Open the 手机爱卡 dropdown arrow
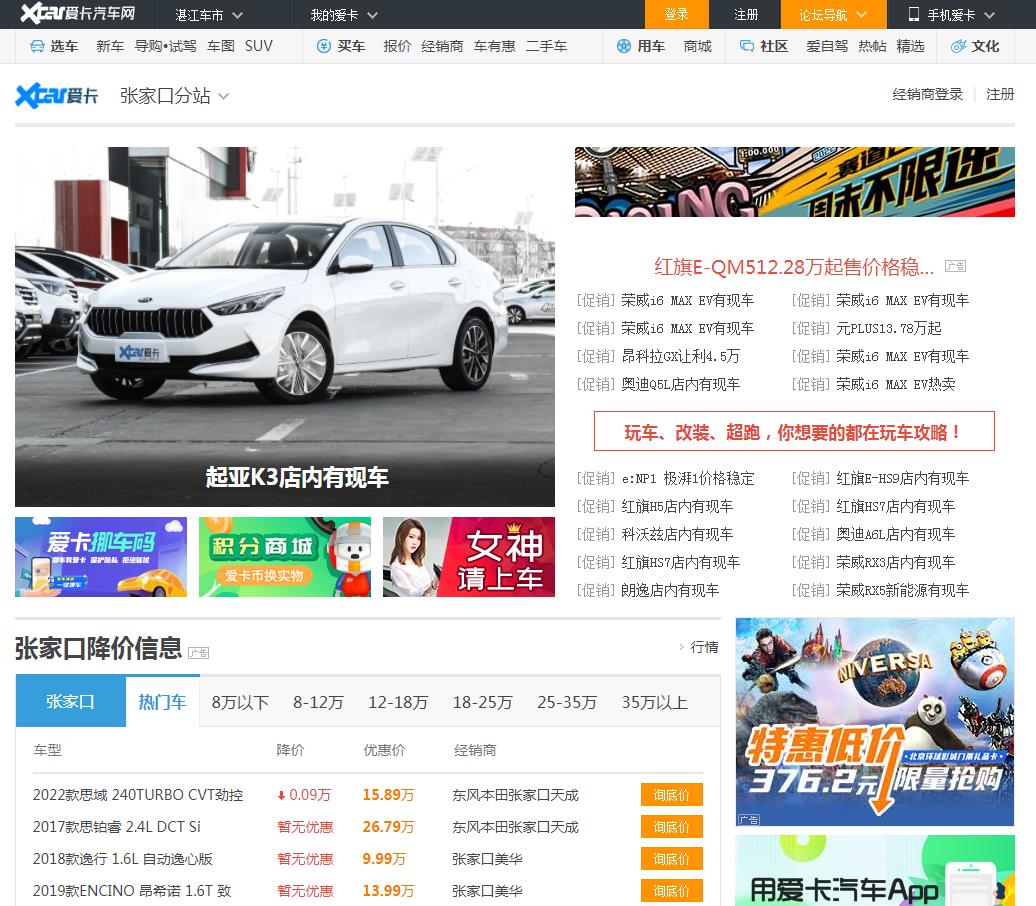This screenshot has height=906, width=1036. coord(989,15)
